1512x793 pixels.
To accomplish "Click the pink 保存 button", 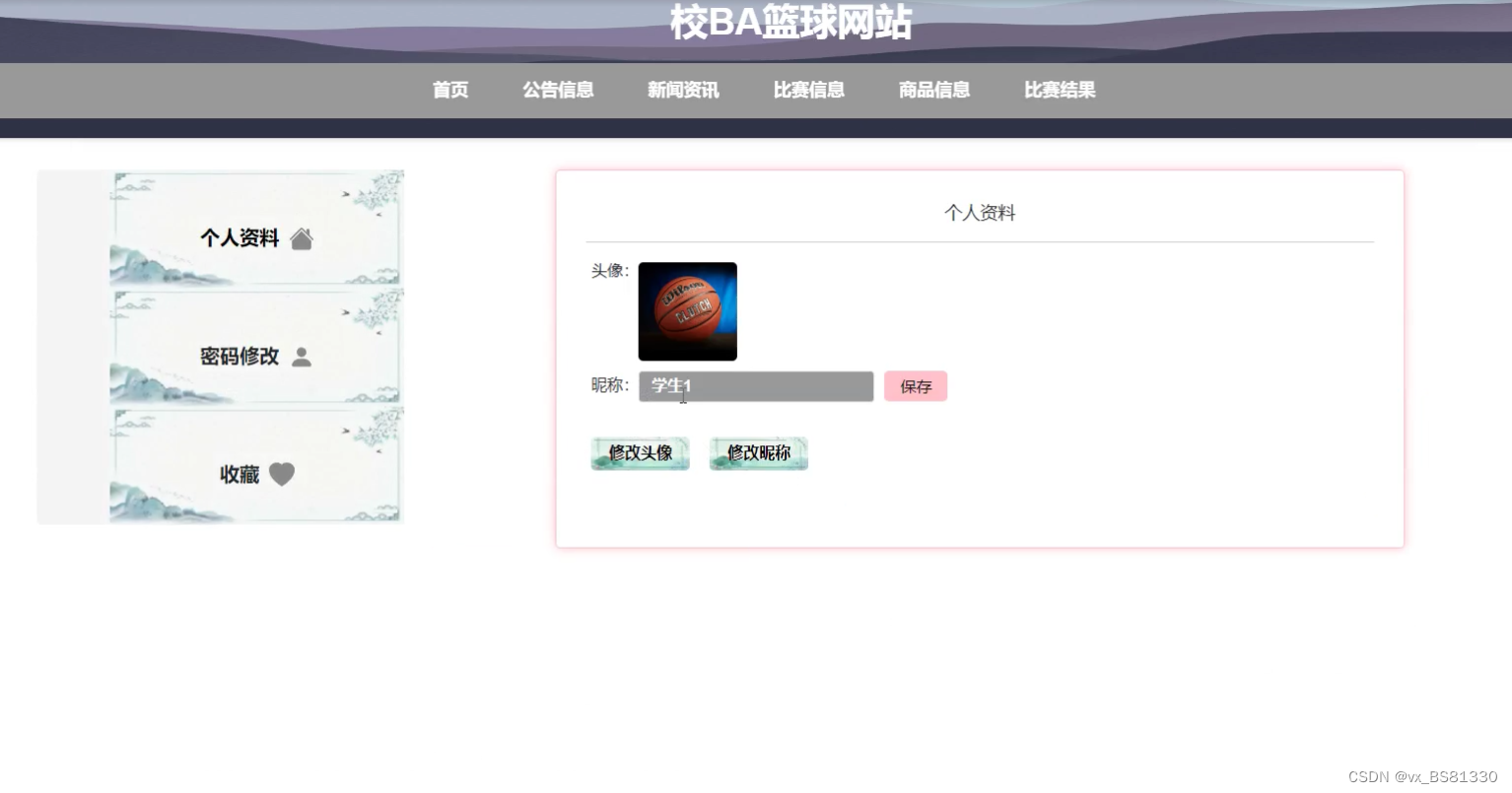I will (x=916, y=386).
